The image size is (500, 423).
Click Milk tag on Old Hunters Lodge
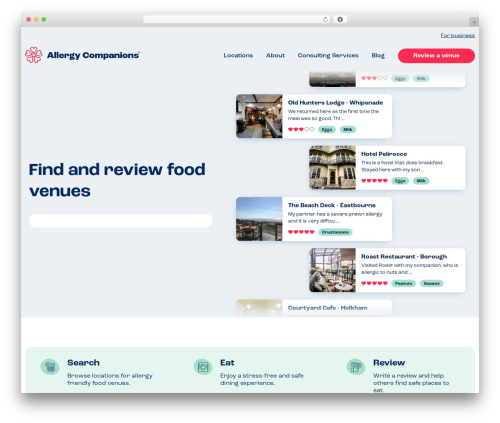tap(348, 129)
